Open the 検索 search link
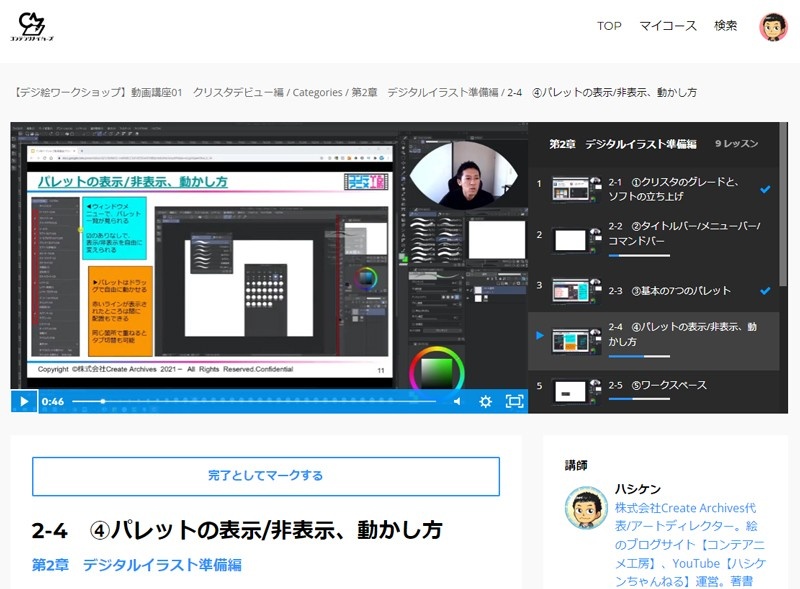 pyautogui.click(x=725, y=26)
